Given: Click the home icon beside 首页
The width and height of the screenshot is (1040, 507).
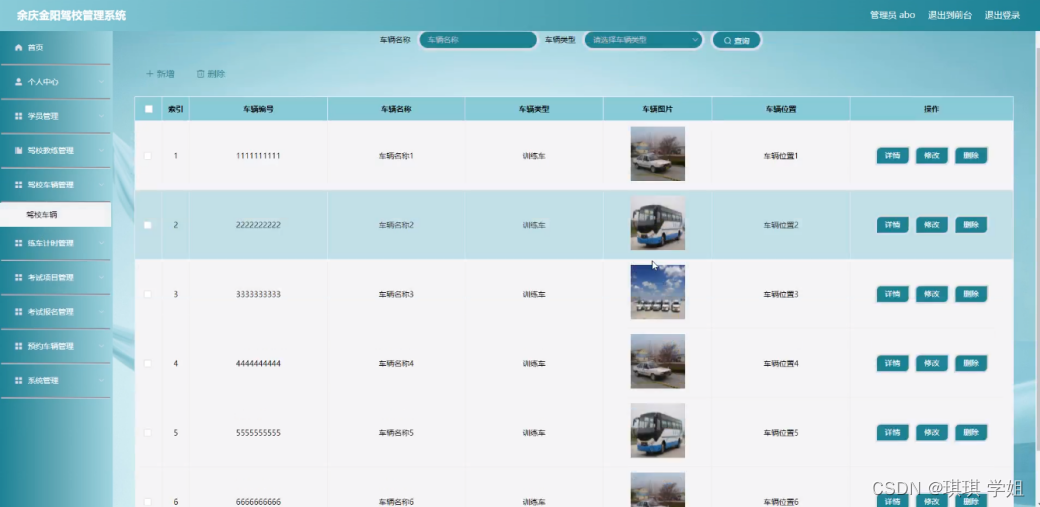Looking at the screenshot, I should [x=19, y=48].
